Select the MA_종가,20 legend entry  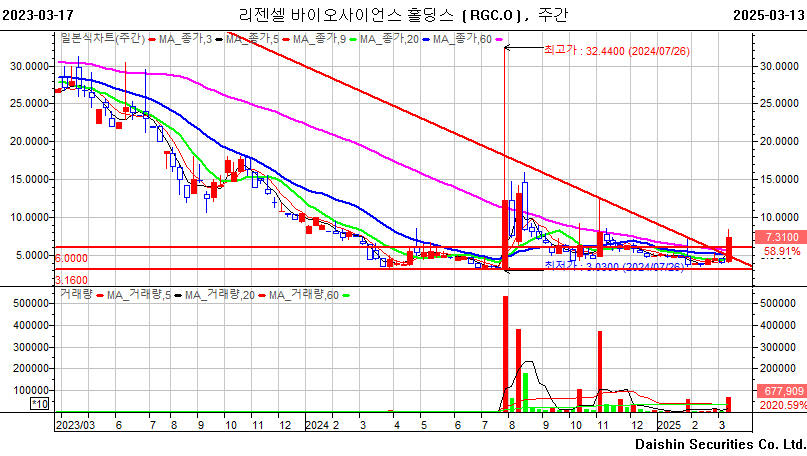click(389, 39)
